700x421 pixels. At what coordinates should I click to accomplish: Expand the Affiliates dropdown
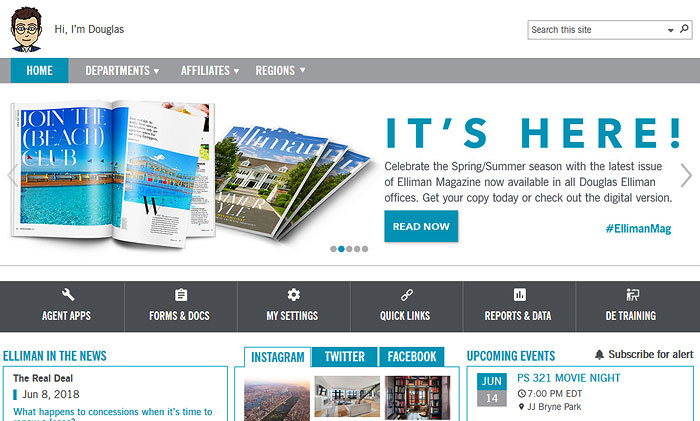coord(210,71)
